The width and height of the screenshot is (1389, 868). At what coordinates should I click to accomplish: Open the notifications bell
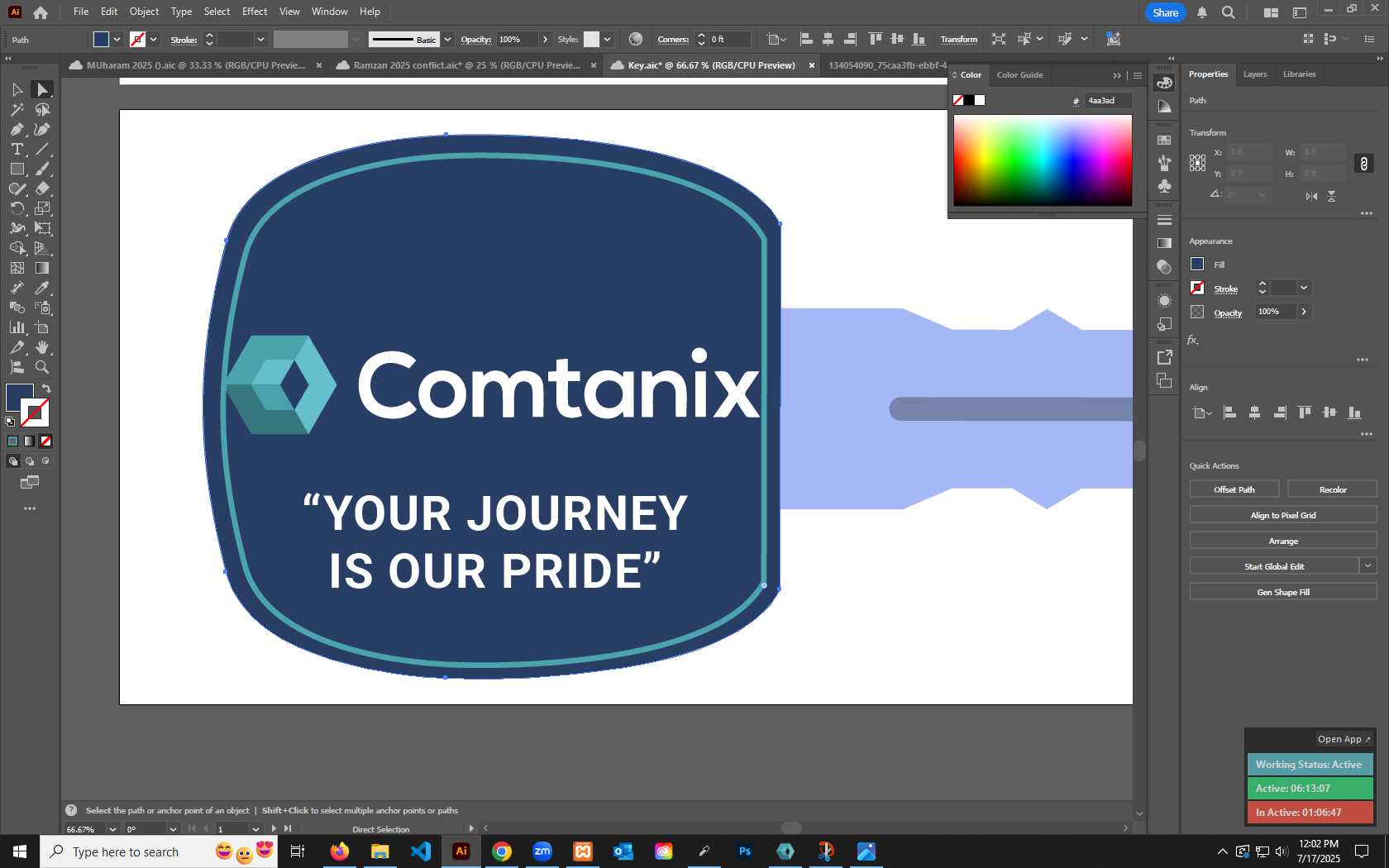coord(1202,12)
